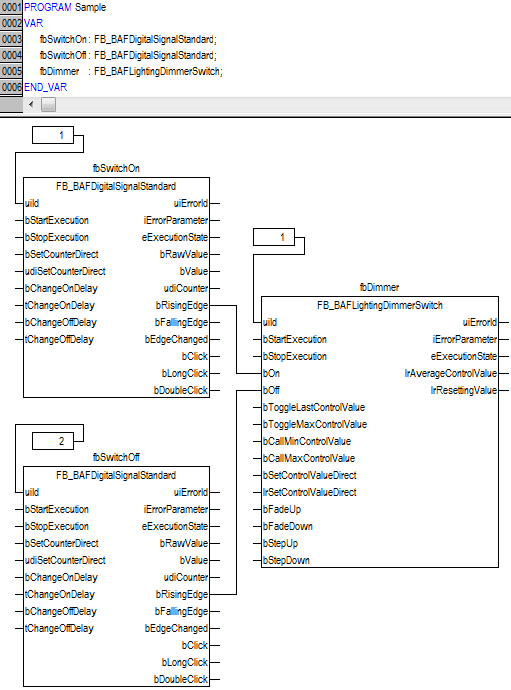The width and height of the screenshot is (511, 690).
Task: Select the udiSetCounterDirect input of fbSwitchOn
Action: (65, 272)
